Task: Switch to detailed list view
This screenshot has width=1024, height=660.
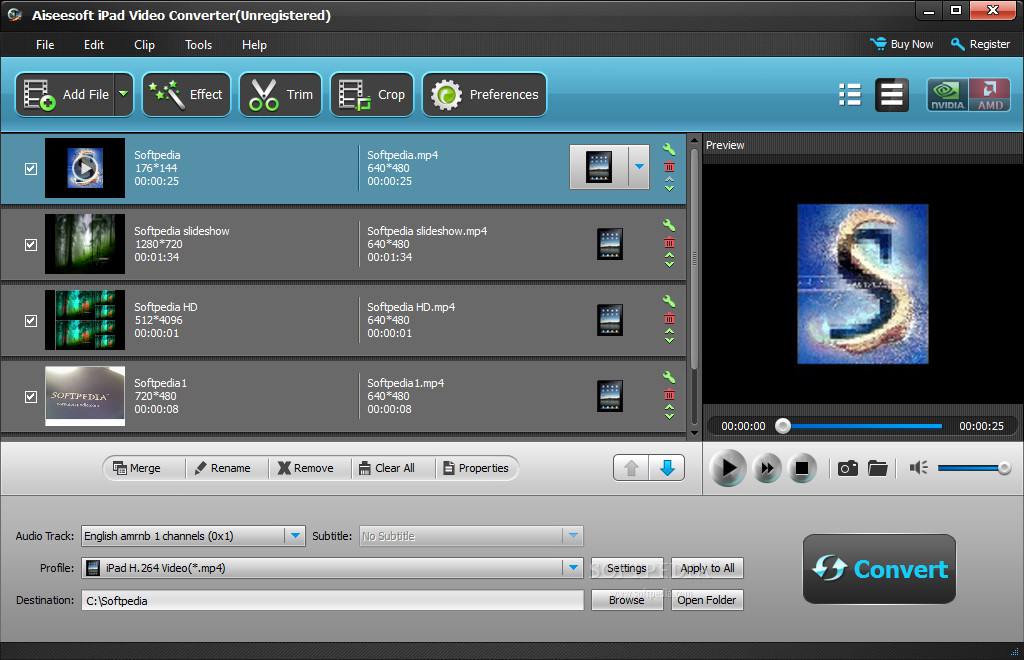Action: pos(850,95)
